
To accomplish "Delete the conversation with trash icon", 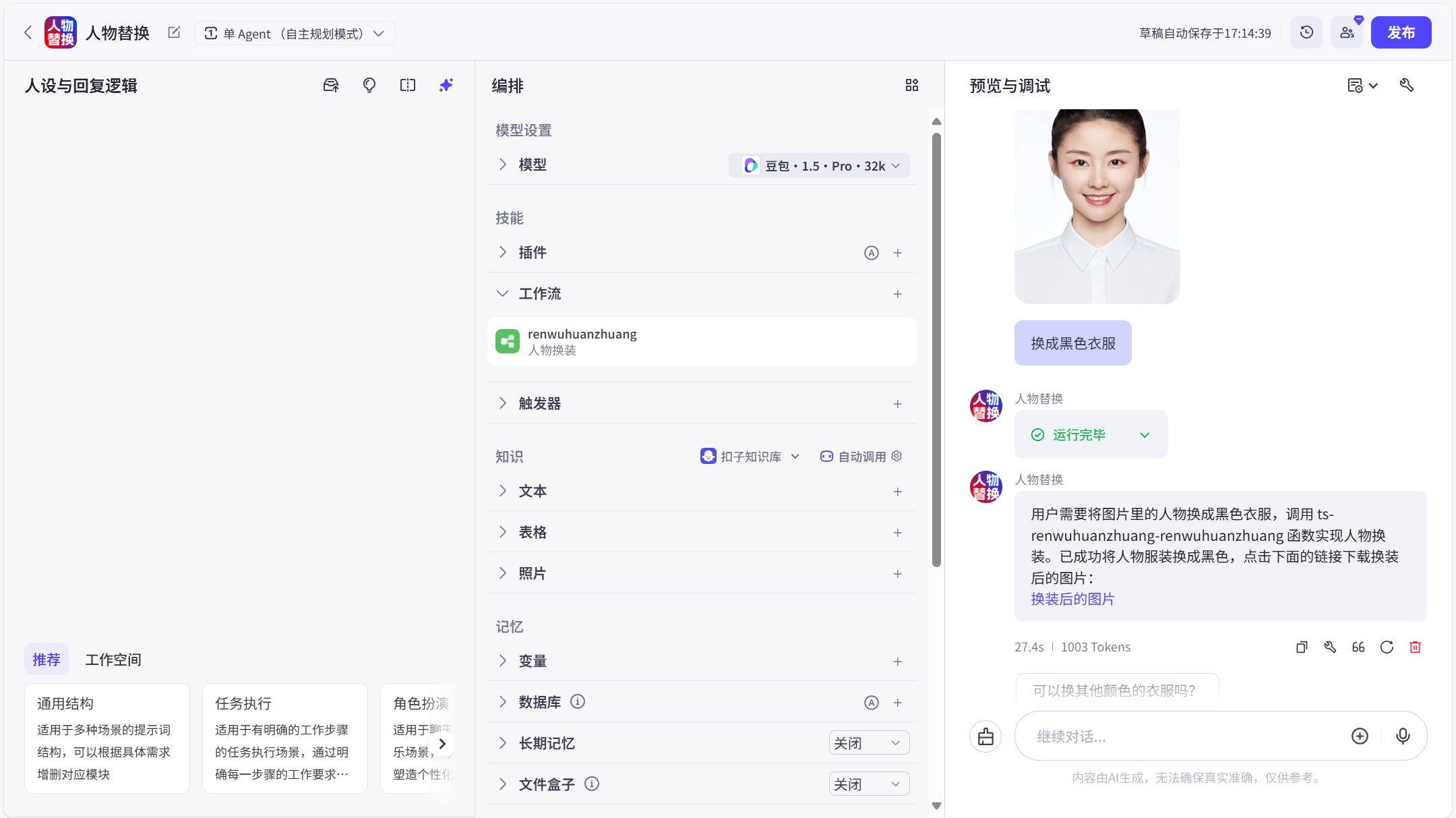I will pyautogui.click(x=1415, y=647).
